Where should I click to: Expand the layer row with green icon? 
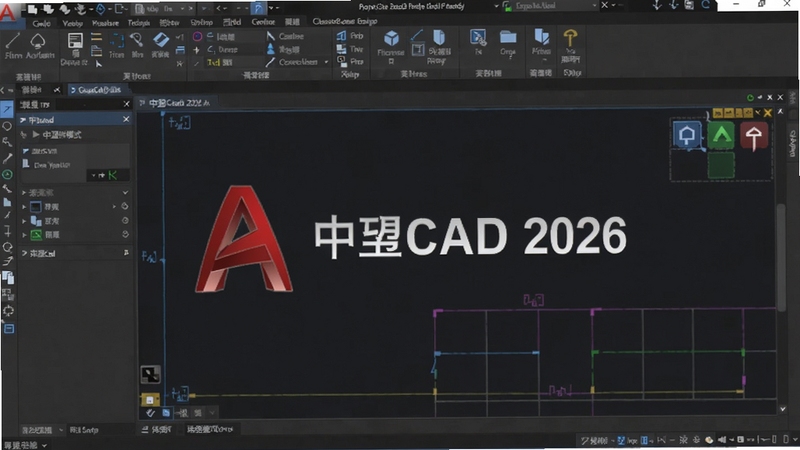click(x=24, y=235)
